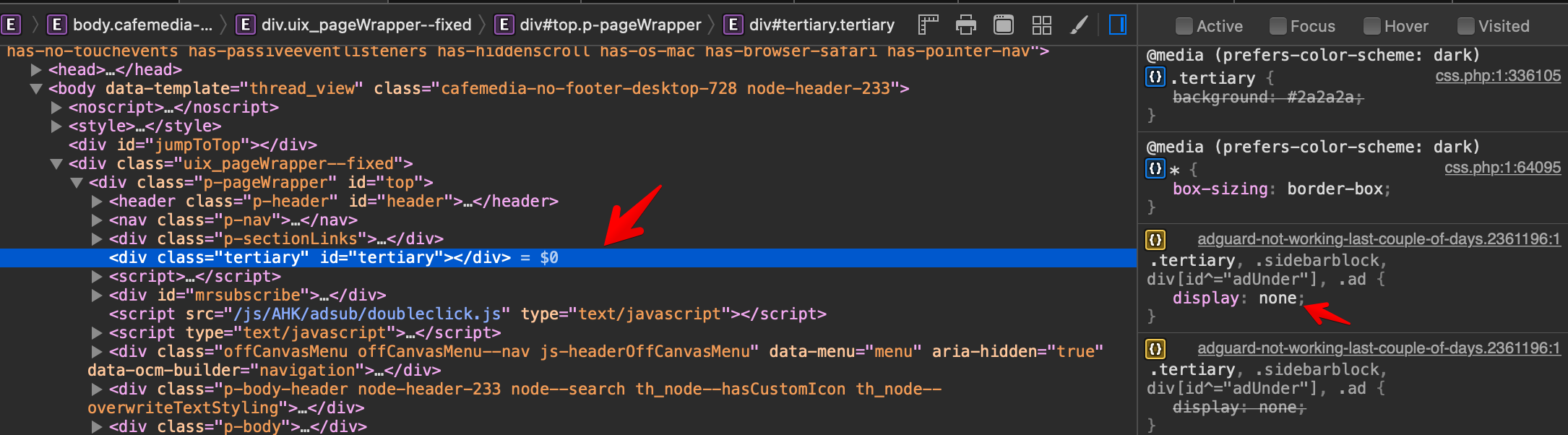Click the E icon beside div.uix_pageWrapper--fixed breadcrumb
The image size is (1568, 435).
[x=246, y=25]
